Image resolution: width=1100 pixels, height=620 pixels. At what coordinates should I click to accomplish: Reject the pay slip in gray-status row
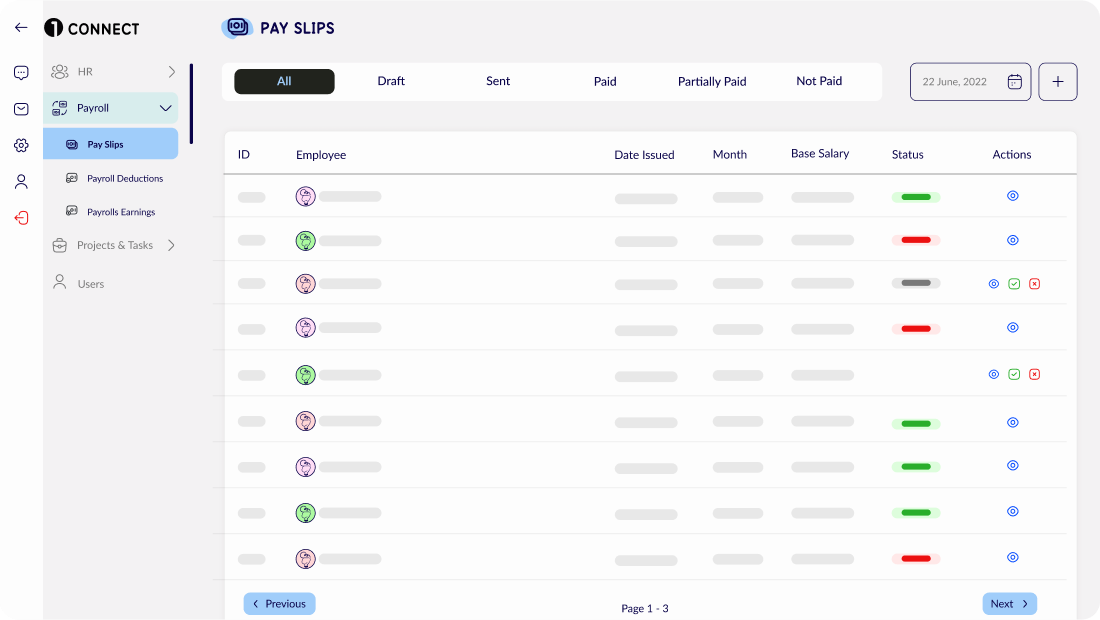[1034, 284]
